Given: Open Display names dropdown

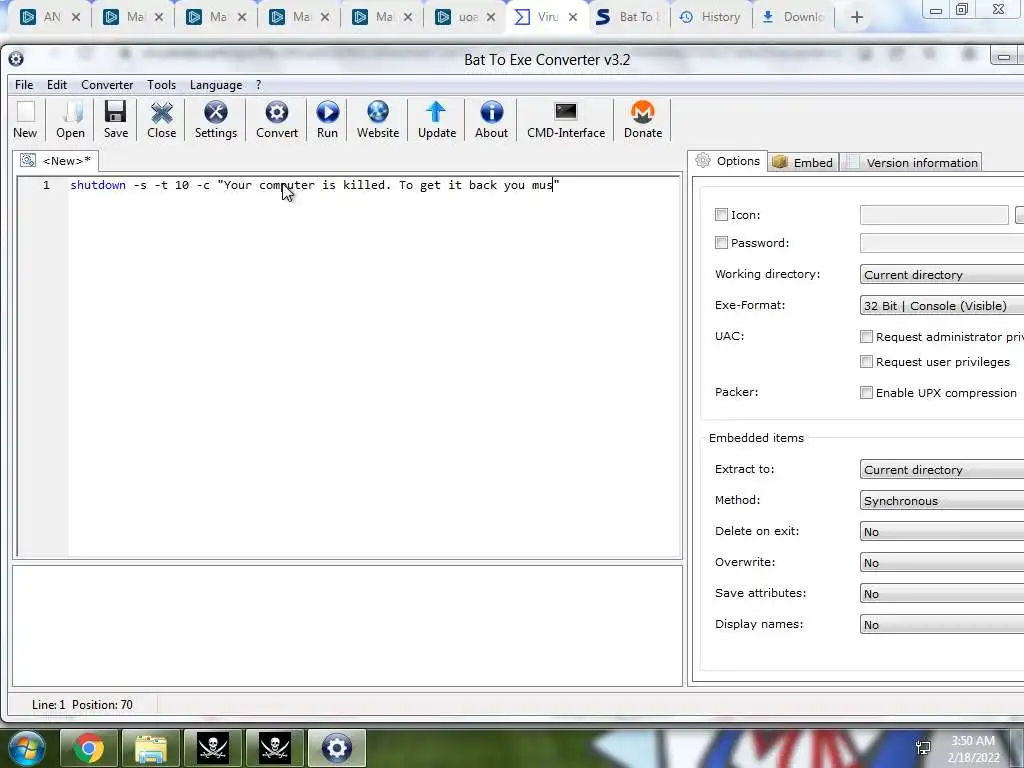Looking at the screenshot, I should point(942,624).
